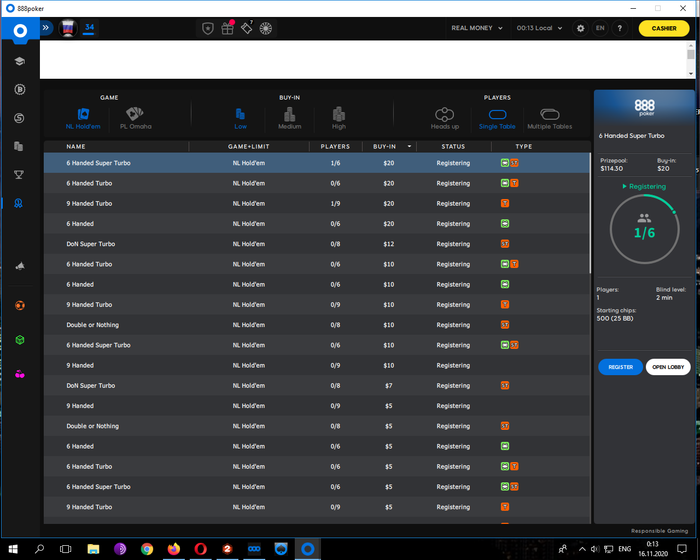Open Opera from the taskbar

[x=200, y=549]
